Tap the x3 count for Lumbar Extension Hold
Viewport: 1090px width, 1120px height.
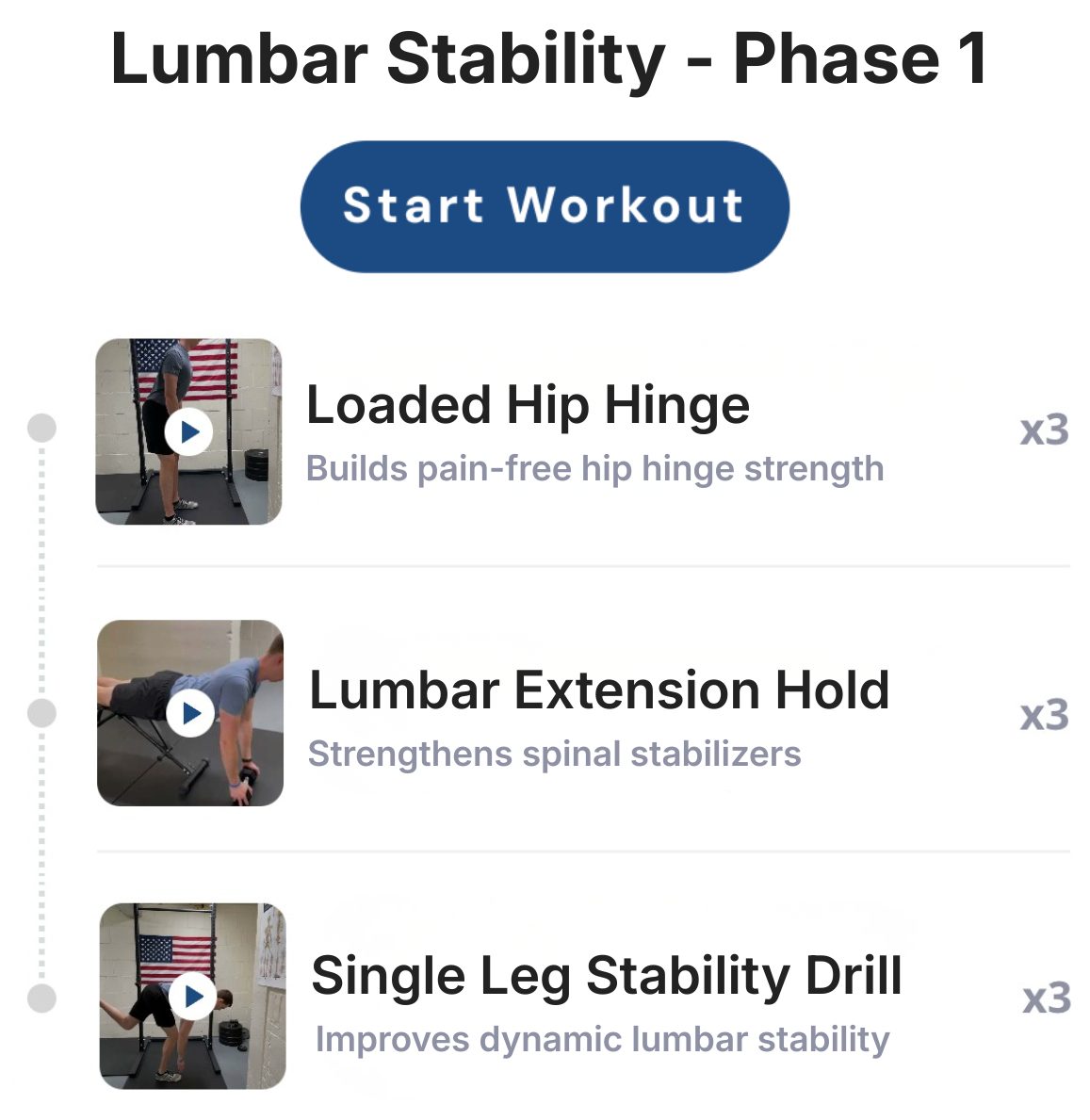coord(1044,715)
